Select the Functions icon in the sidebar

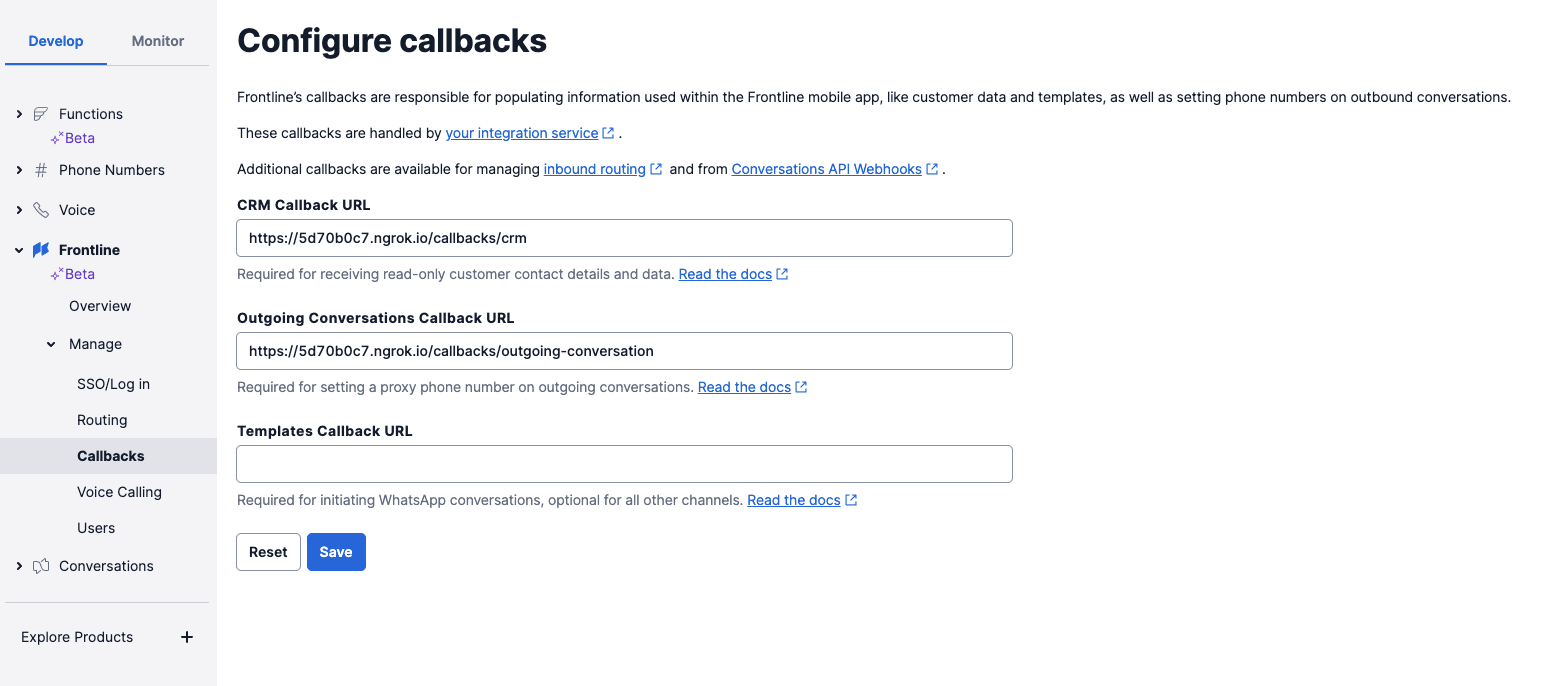[x=40, y=113]
